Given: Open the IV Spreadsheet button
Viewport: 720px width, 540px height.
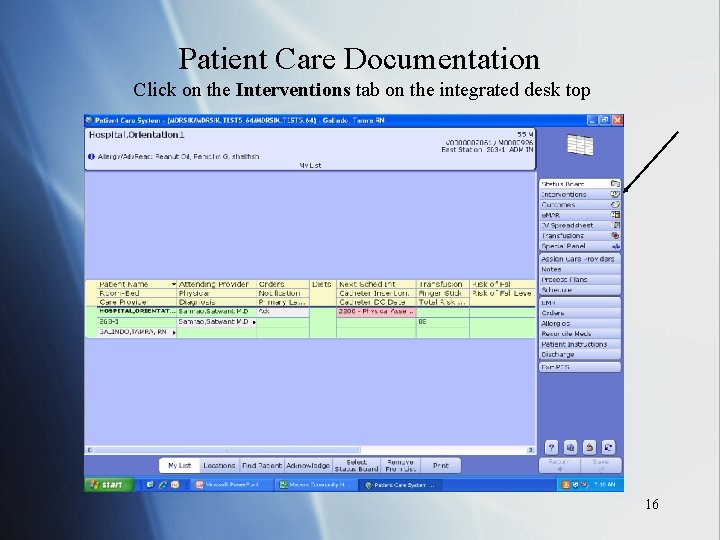Looking at the screenshot, I should click(579, 225).
